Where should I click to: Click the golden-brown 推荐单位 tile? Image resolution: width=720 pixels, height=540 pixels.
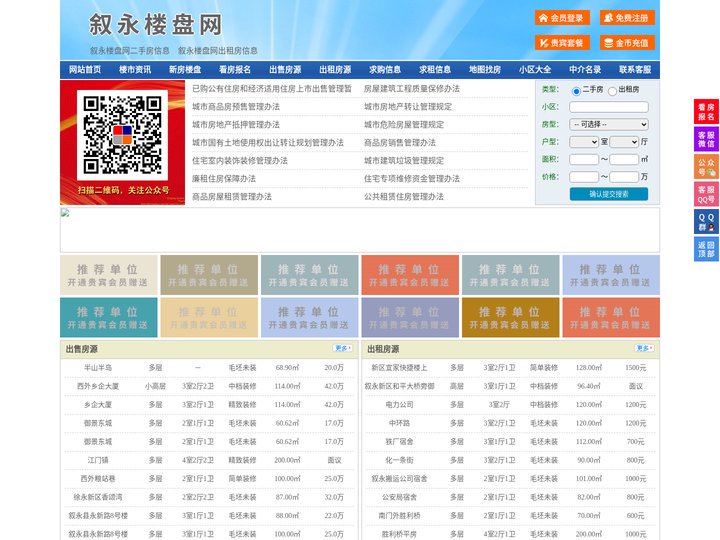tap(511, 317)
